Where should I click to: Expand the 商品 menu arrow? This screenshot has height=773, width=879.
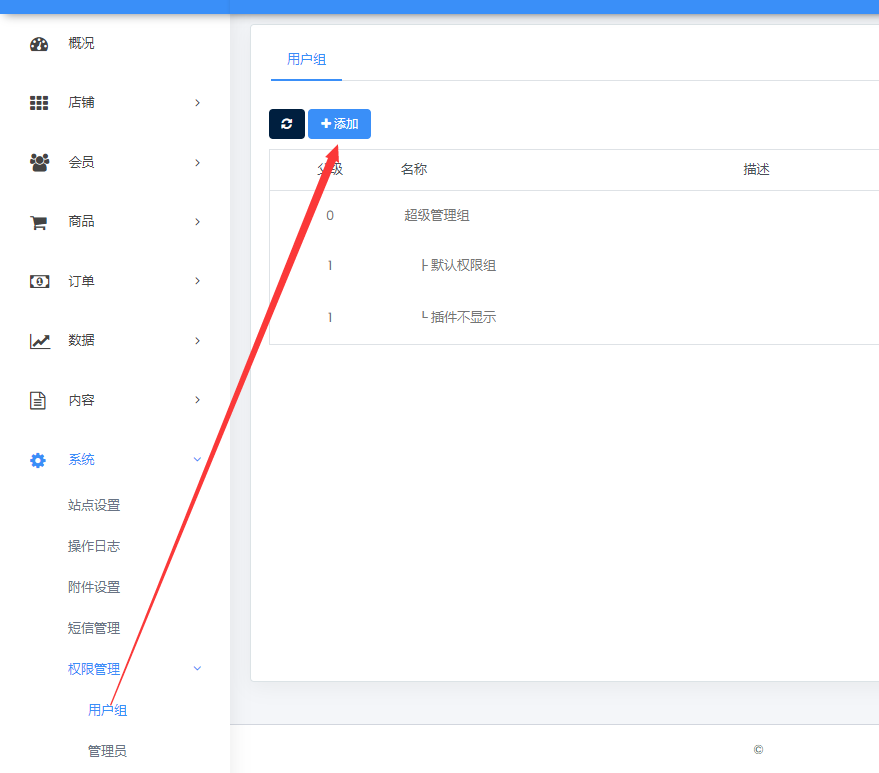tap(197, 222)
